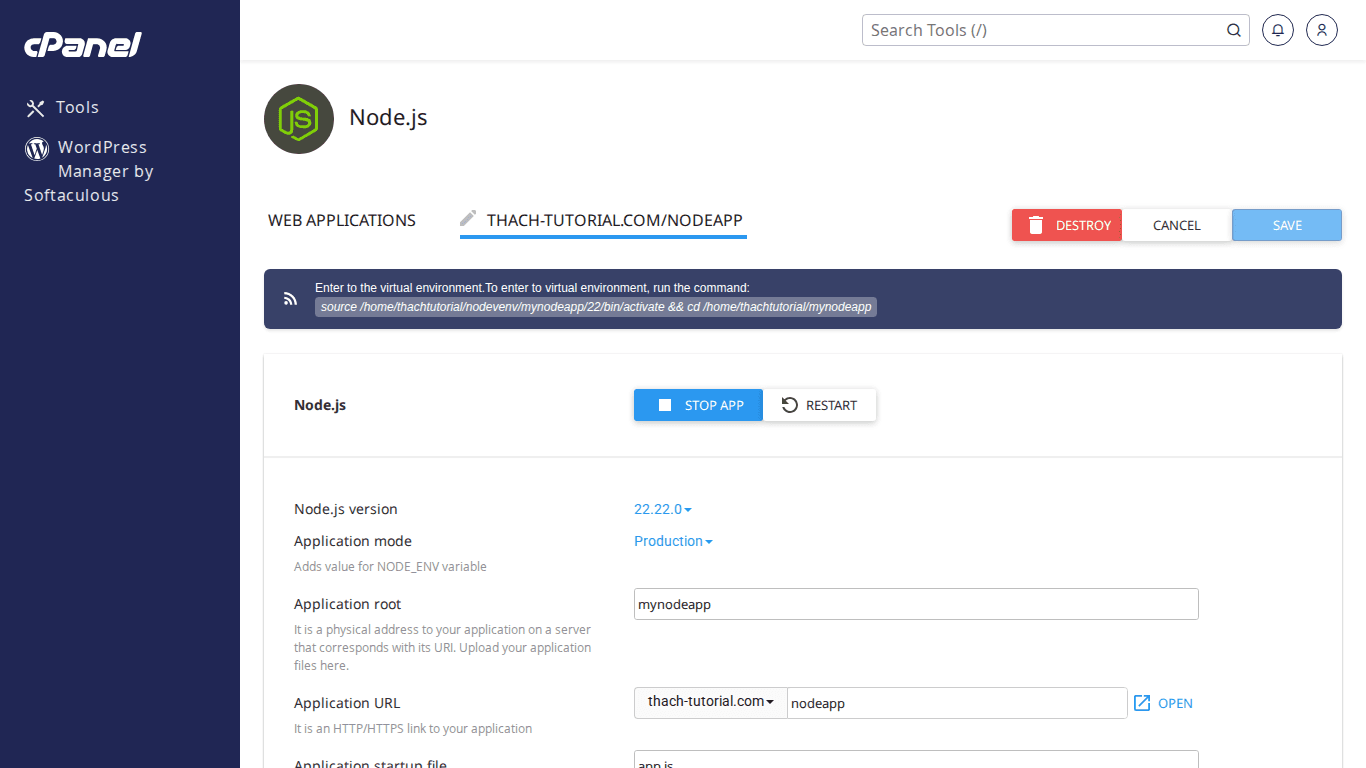1366x768 pixels.
Task: Click the DESTROY button
Action: 1066,225
